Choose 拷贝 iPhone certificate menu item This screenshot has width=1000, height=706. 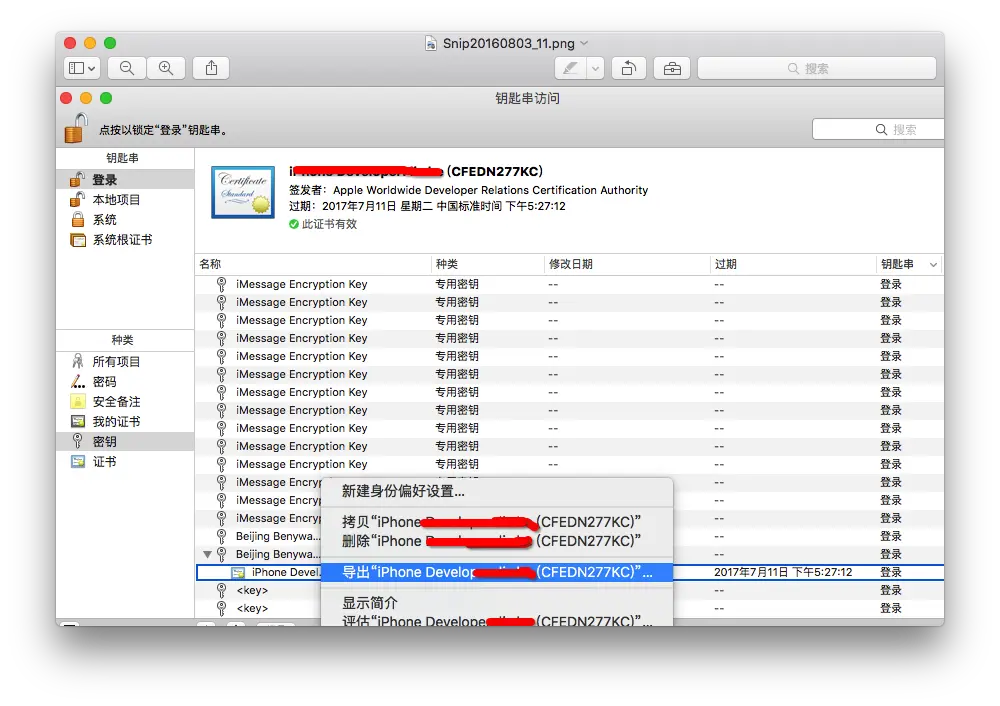[497, 522]
